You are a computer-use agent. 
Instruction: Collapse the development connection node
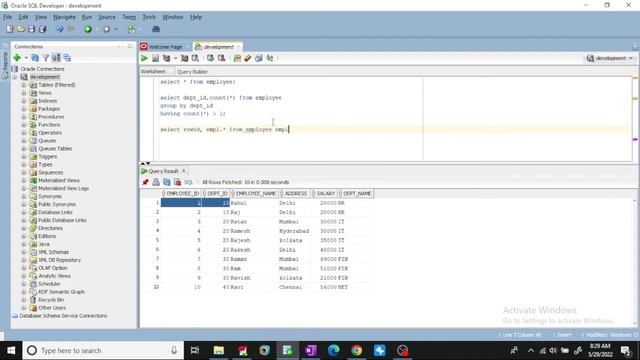pyautogui.click(x=15, y=77)
